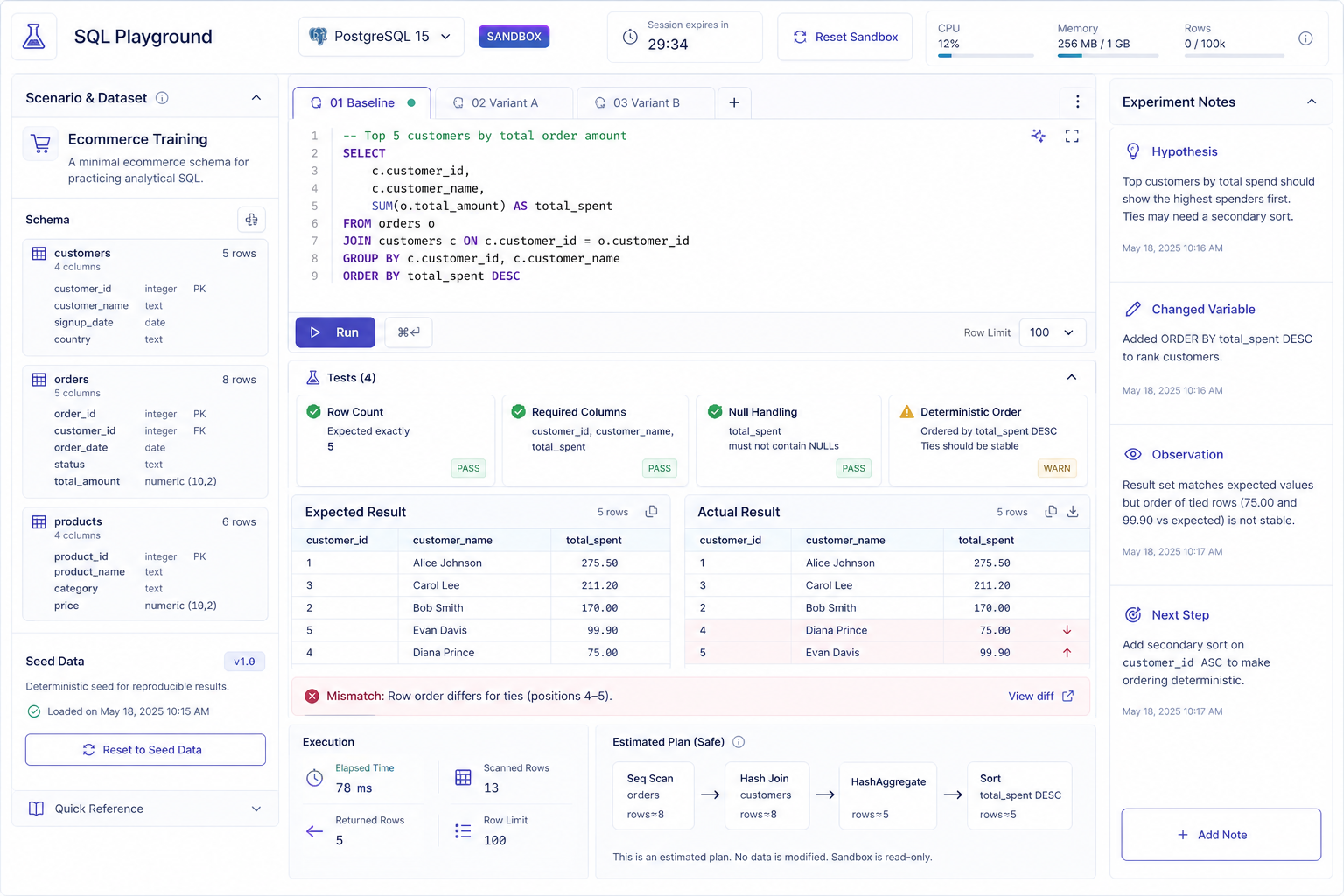This screenshot has width=1344, height=896.
Task: Add a new query tab
Action: 734,103
